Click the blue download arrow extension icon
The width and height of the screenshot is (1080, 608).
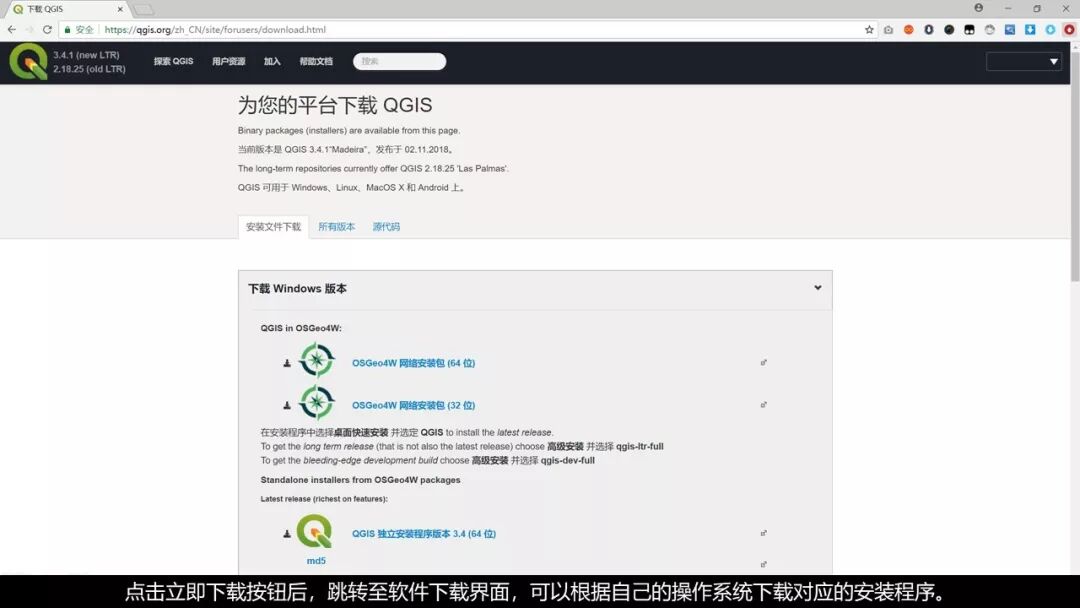(1030, 30)
